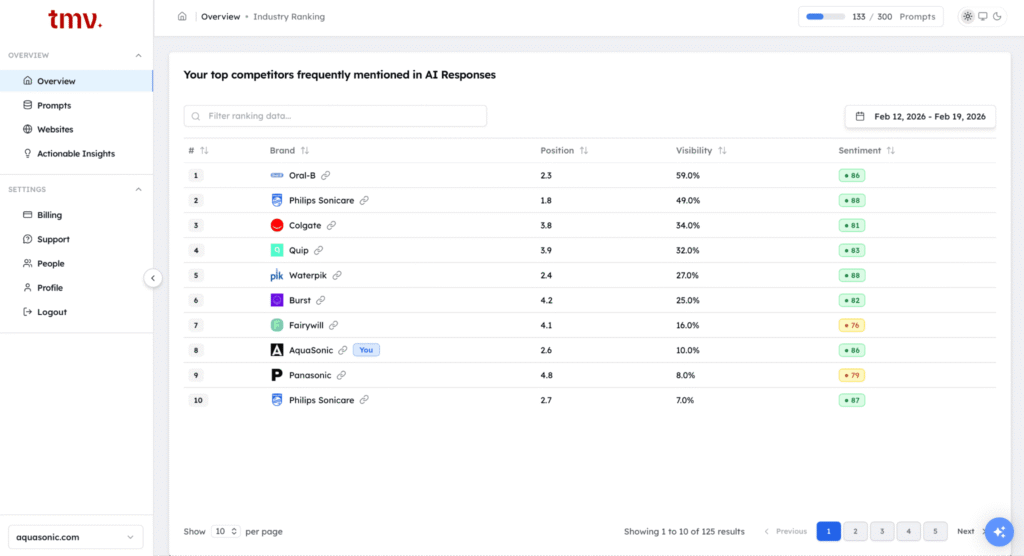Screen dimensions: 1024x556
Task: Click the purple Burst brand logo
Action: pyautogui.click(x=277, y=301)
